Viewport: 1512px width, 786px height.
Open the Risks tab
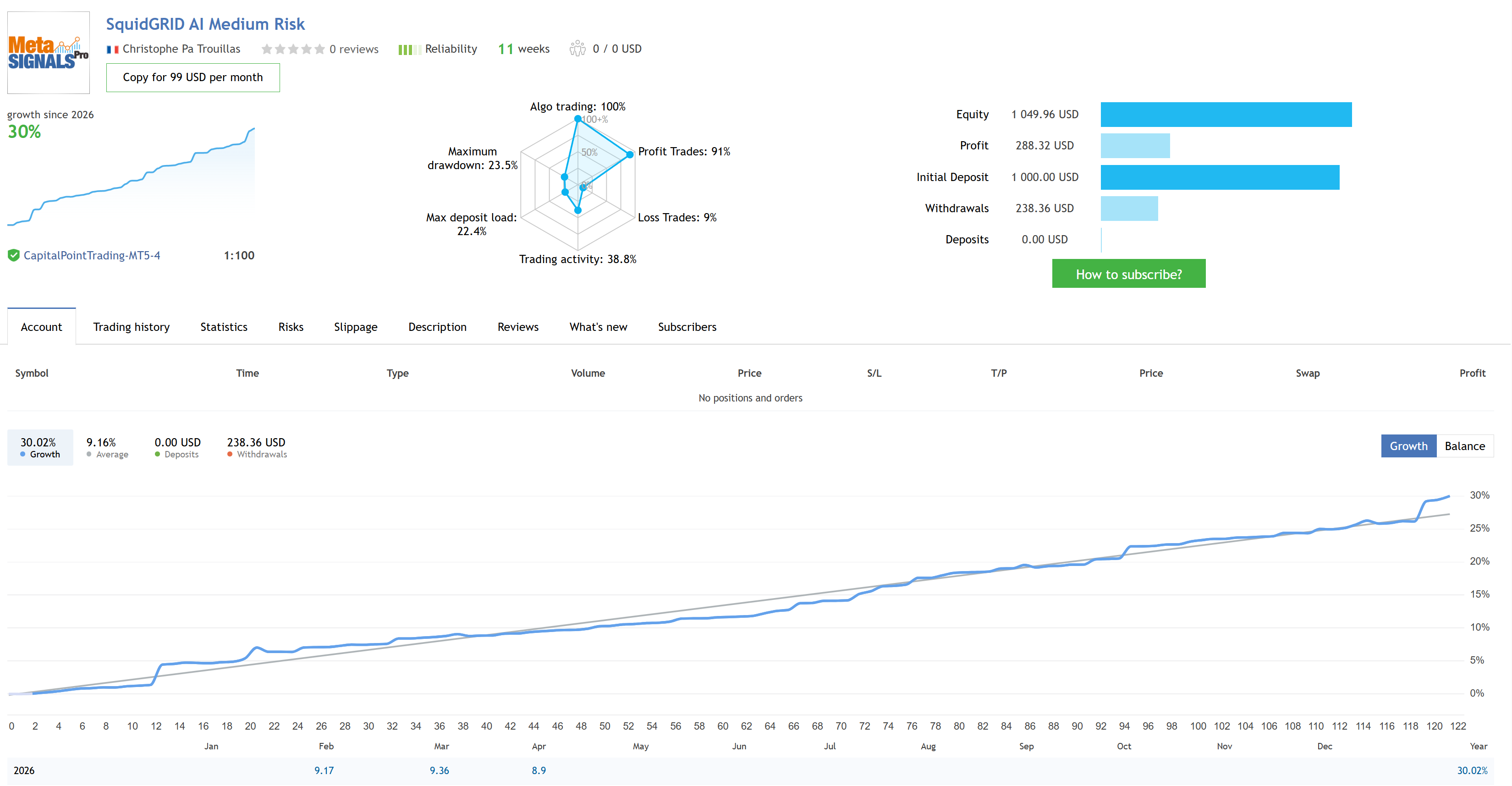pyautogui.click(x=291, y=327)
